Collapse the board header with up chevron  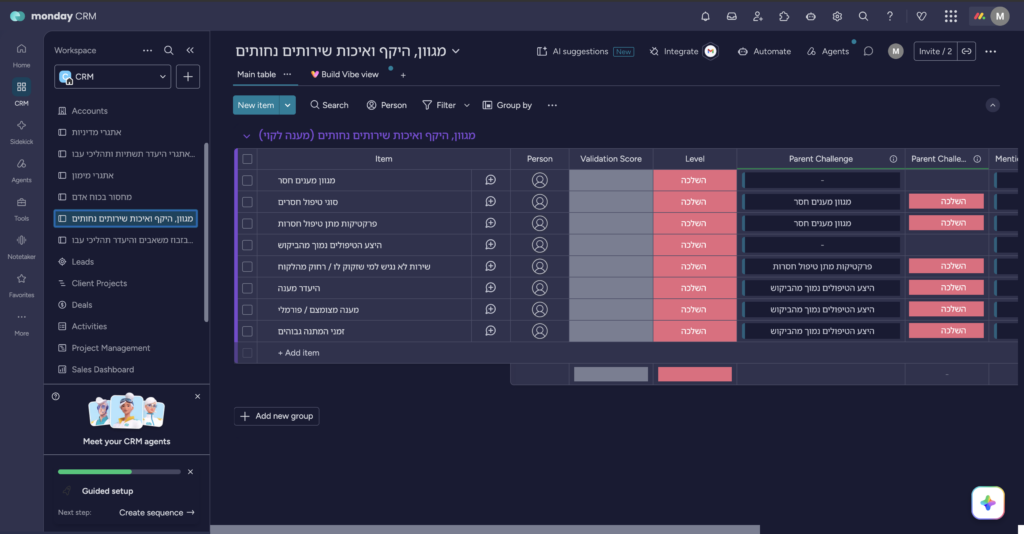pyautogui.click(x=992, y=105)
